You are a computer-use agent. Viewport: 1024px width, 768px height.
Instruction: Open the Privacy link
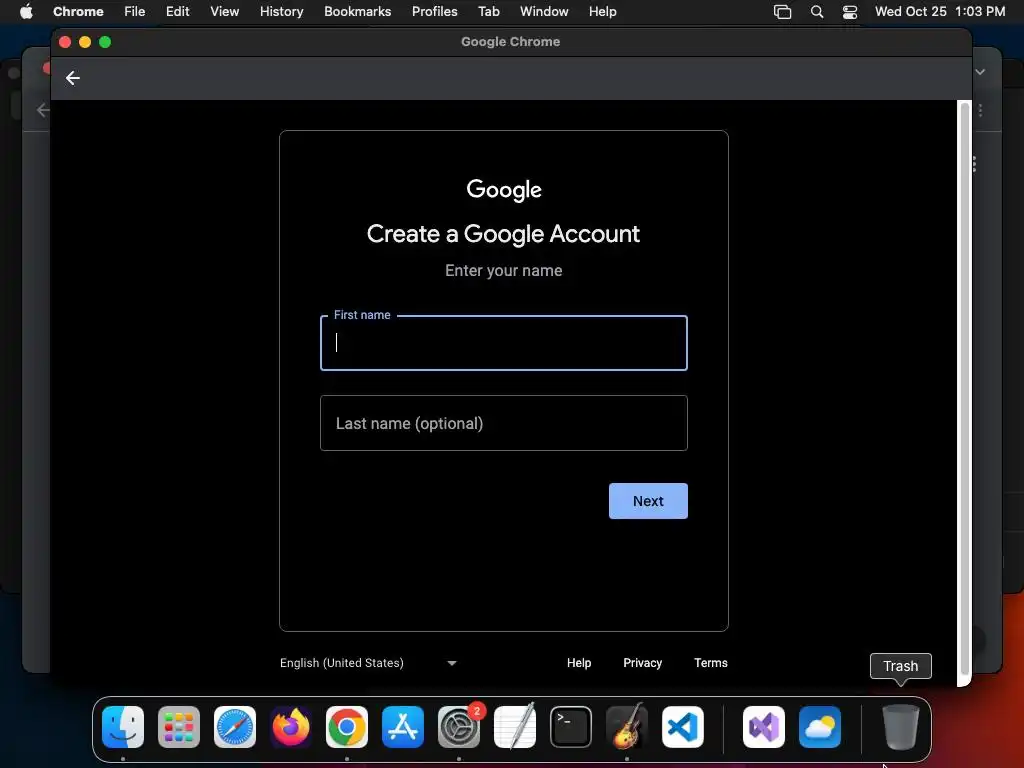coord(643,663)
